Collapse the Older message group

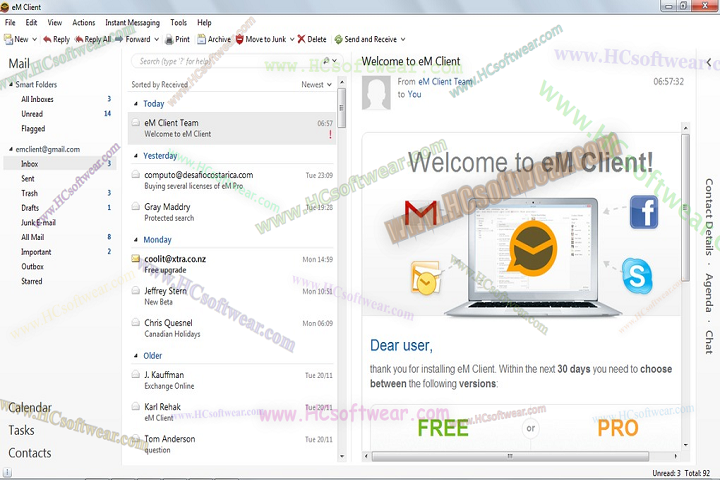(x=135, y=356)
